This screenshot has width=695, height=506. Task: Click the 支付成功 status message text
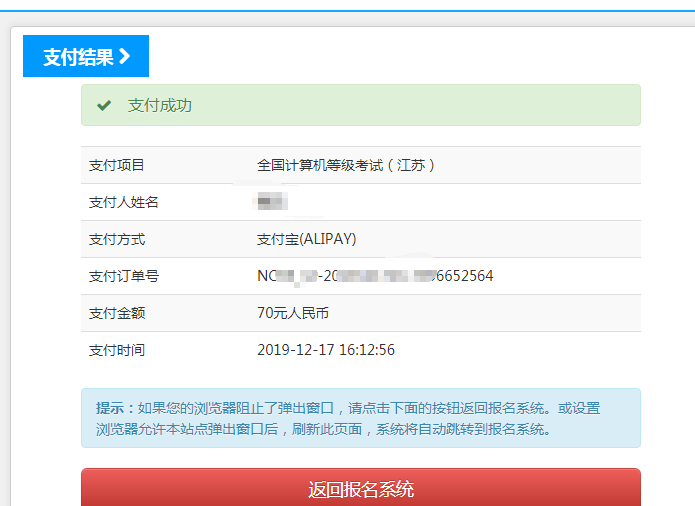click(159, 105)
